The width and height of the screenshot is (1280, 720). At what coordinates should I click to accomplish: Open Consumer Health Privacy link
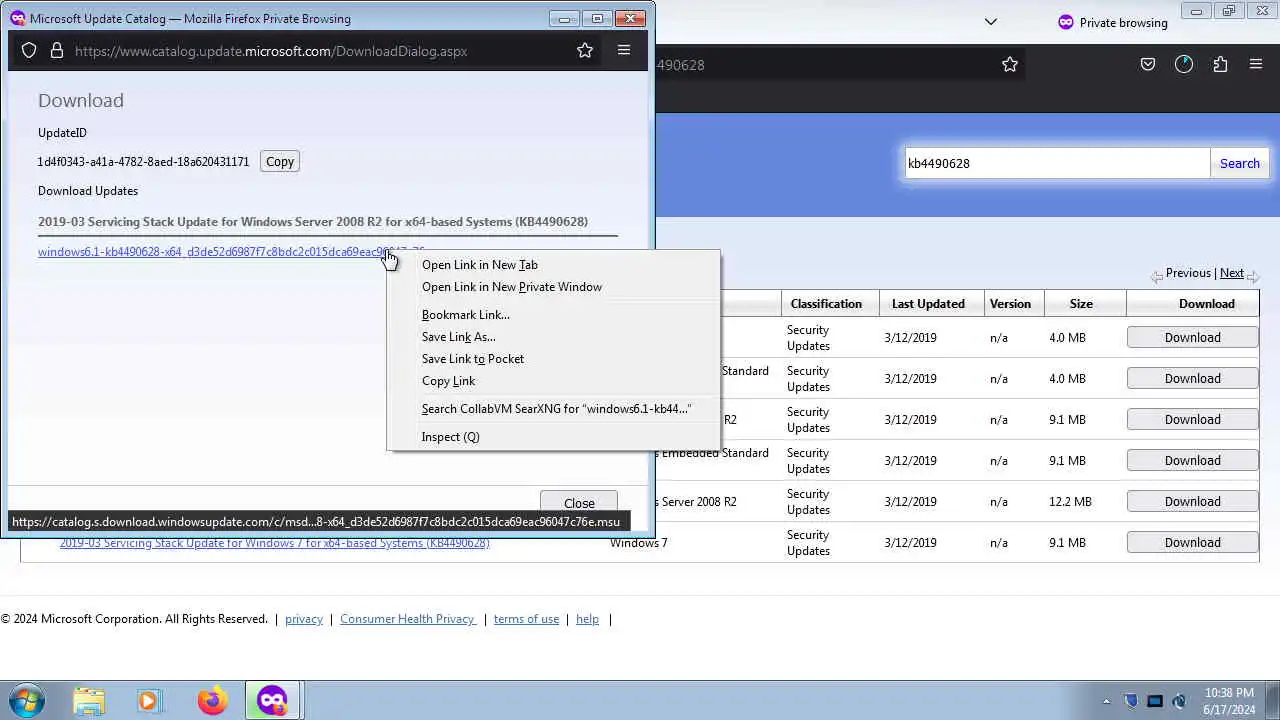pos(408,619)
